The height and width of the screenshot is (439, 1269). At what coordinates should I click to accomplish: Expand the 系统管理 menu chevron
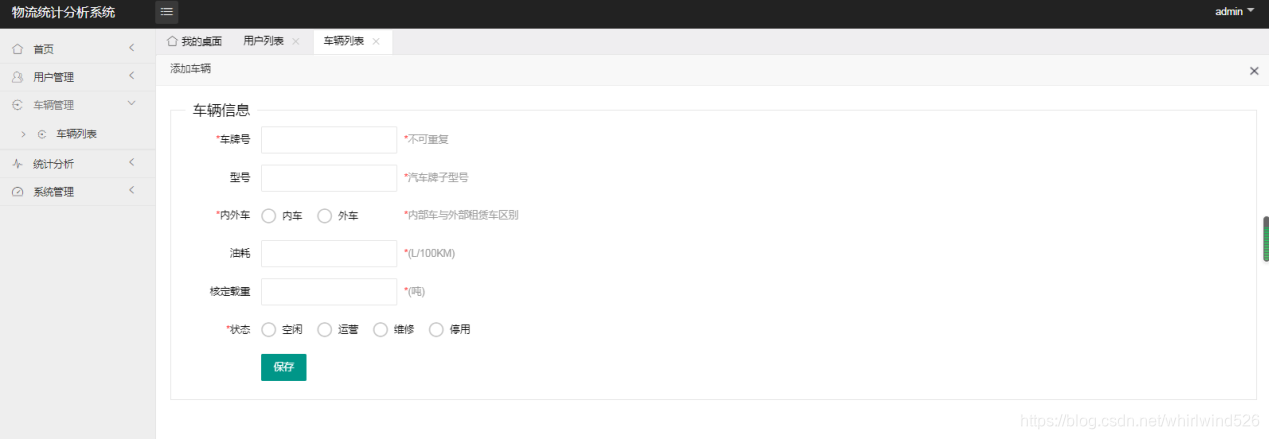point(132,191)
